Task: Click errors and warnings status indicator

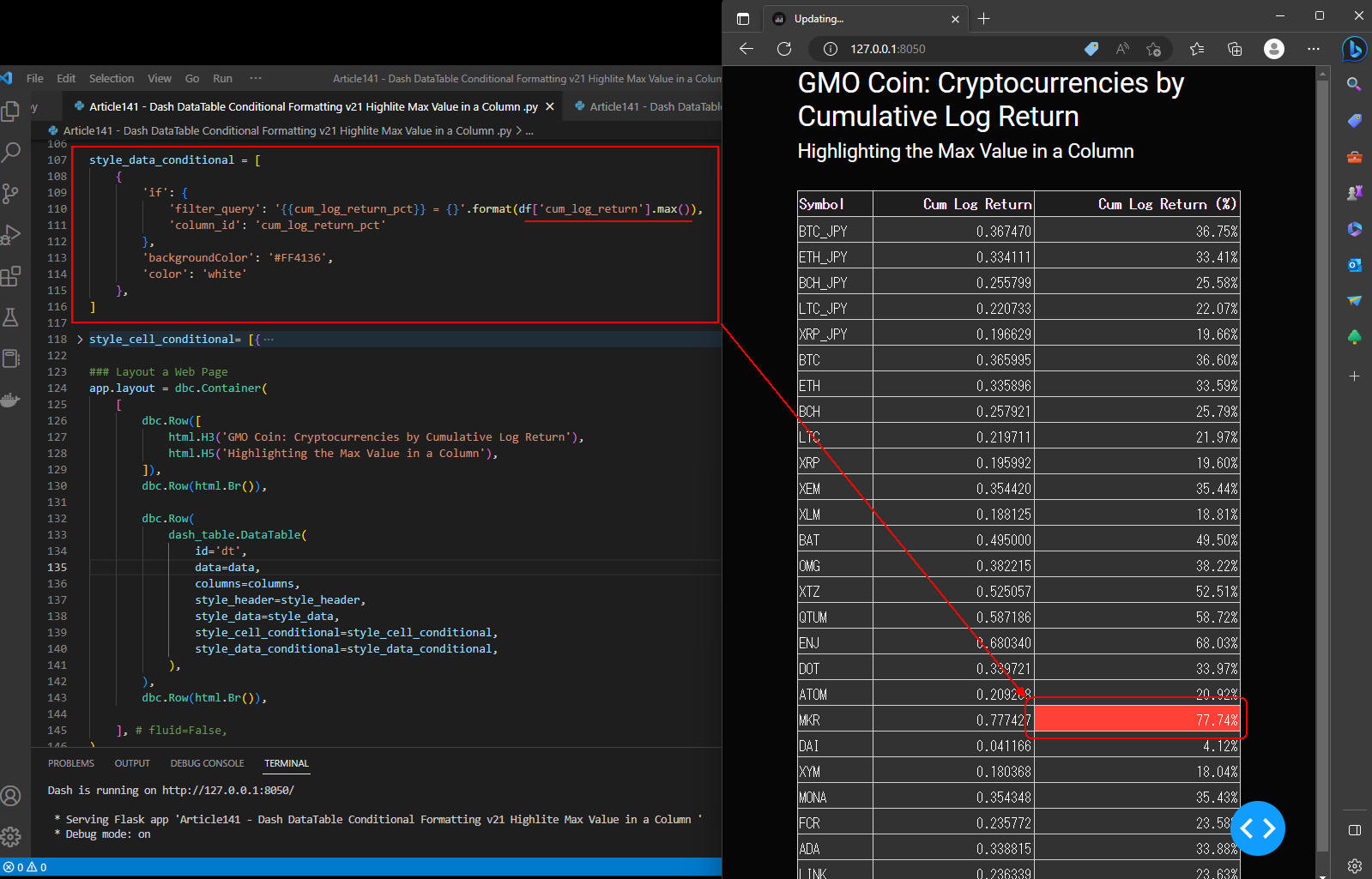Action: pyautogui.click(x=25, y=867)
